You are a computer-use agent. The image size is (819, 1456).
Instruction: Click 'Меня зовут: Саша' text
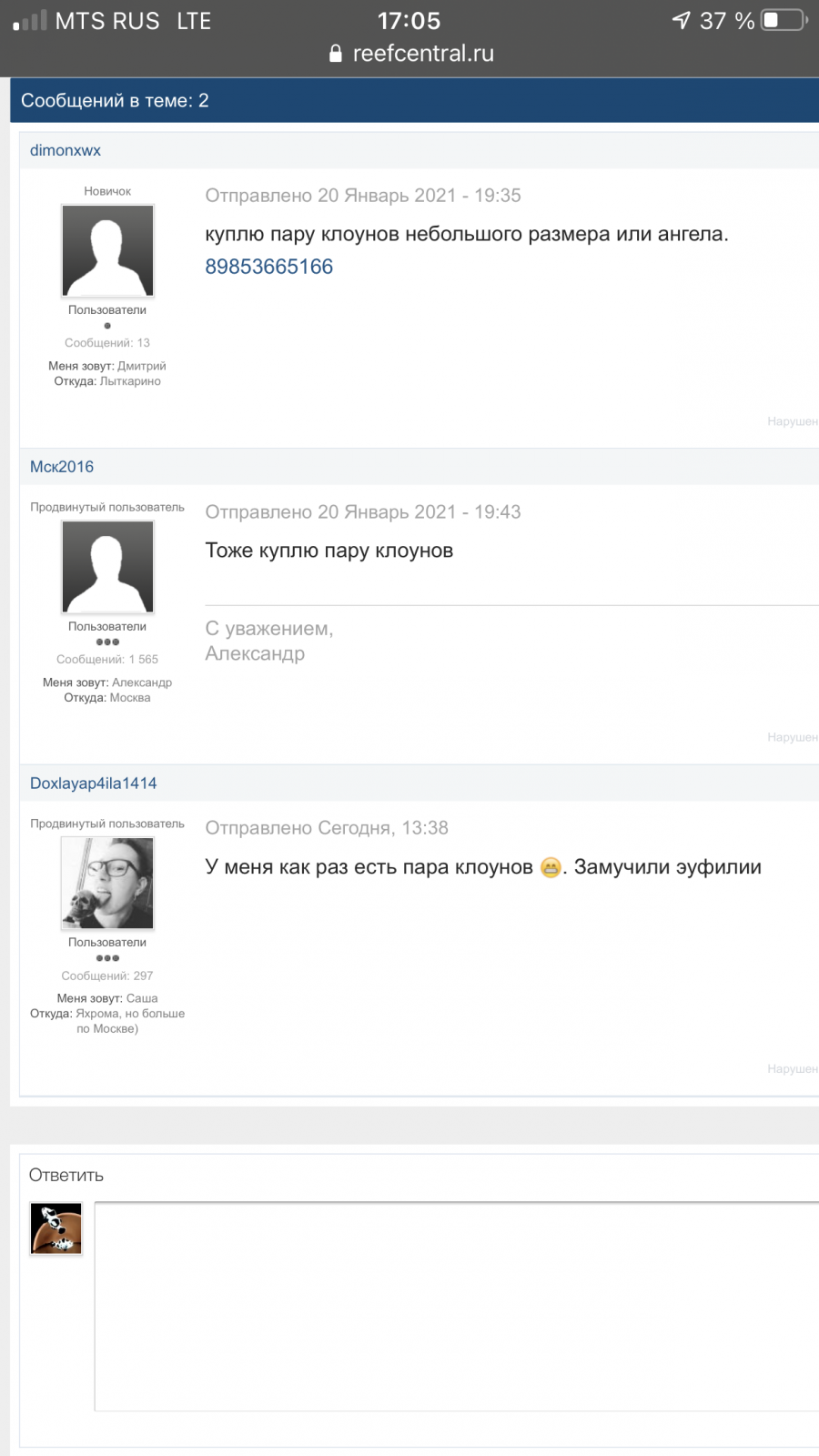click(x=107, y=998)
